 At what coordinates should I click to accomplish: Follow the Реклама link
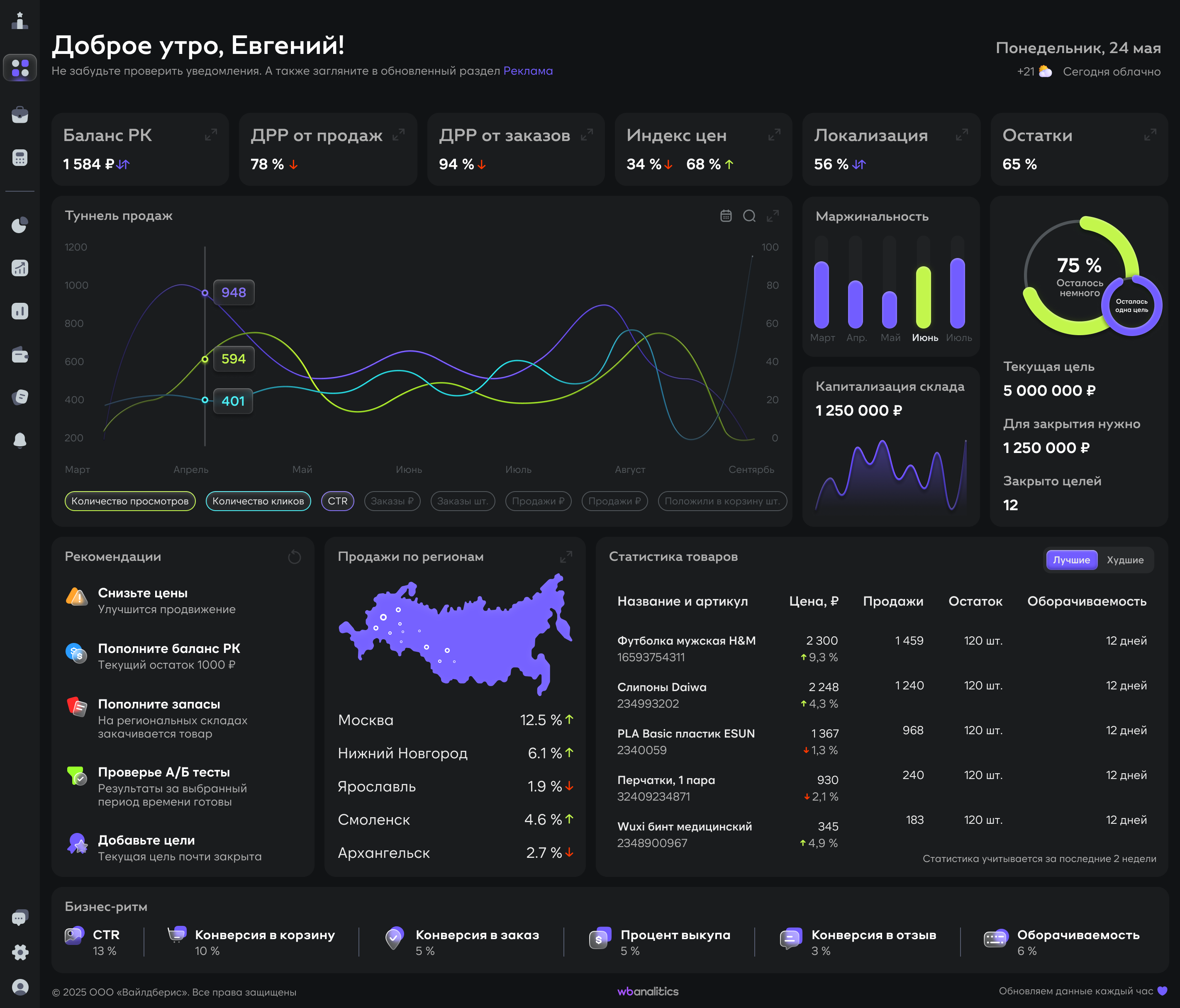click(528, 71)
